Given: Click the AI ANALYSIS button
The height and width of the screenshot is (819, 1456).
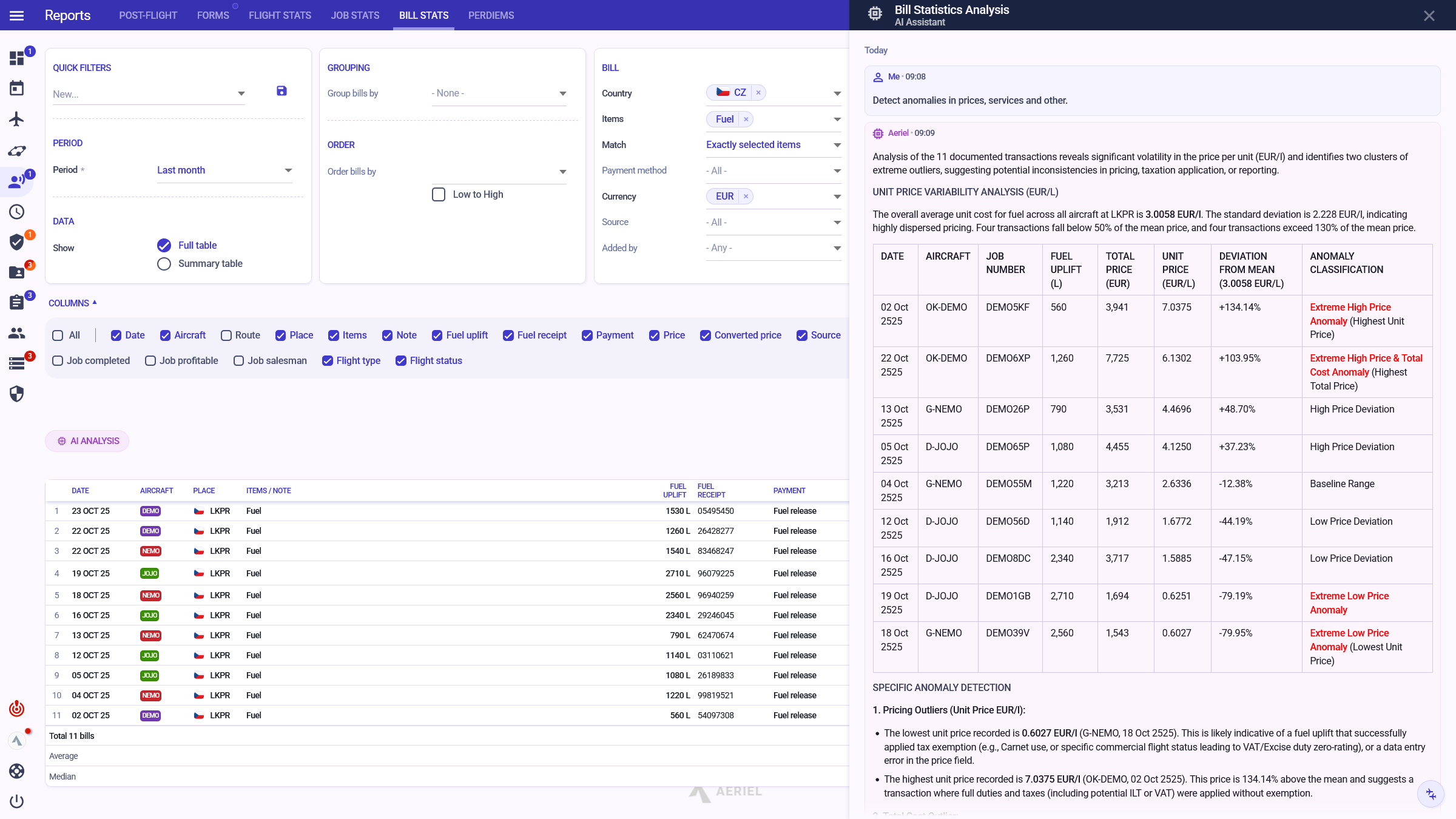Looking at the screenshot, I should pyautogui.click(x=87, y=441).
